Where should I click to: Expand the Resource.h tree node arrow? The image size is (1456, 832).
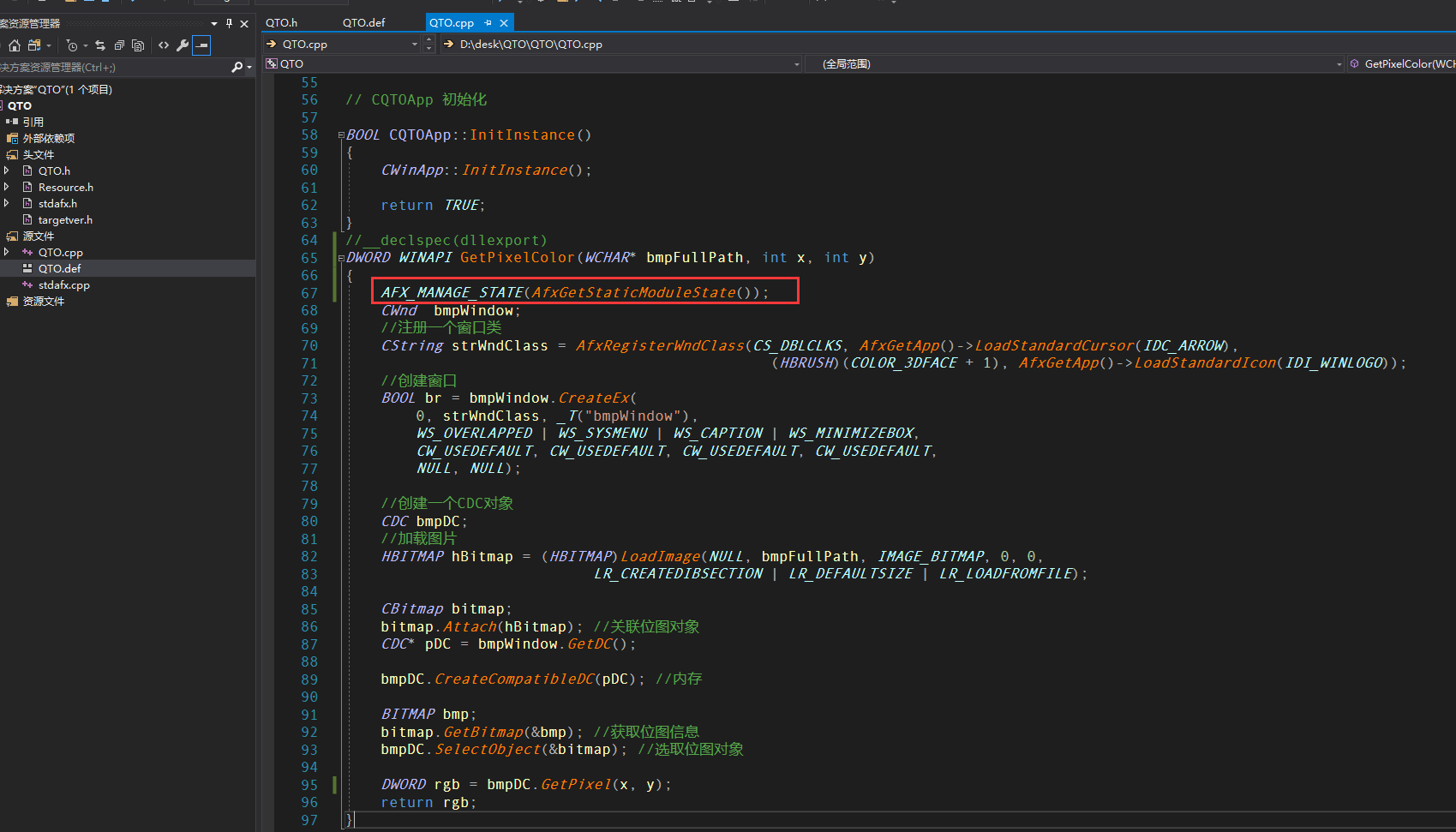tap(7, 187)
